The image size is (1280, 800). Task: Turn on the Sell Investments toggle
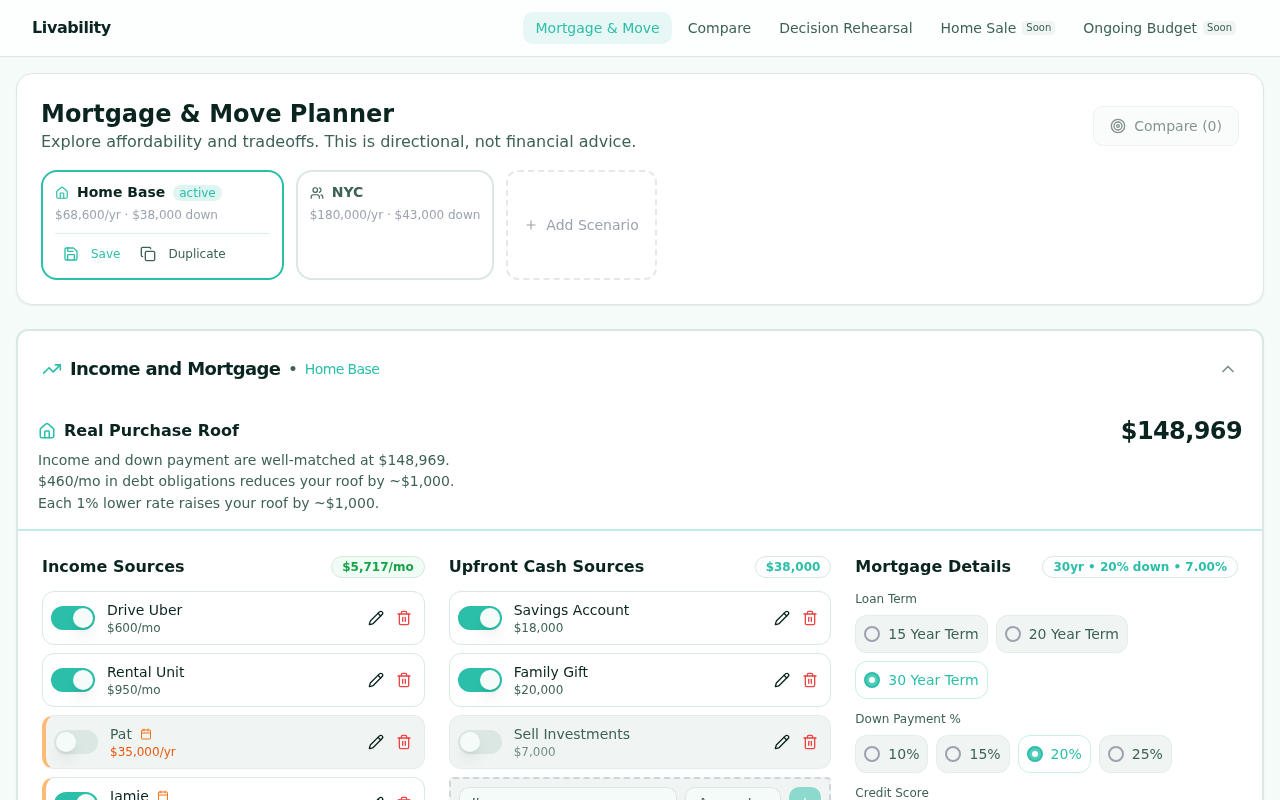(x=480, y=742)
